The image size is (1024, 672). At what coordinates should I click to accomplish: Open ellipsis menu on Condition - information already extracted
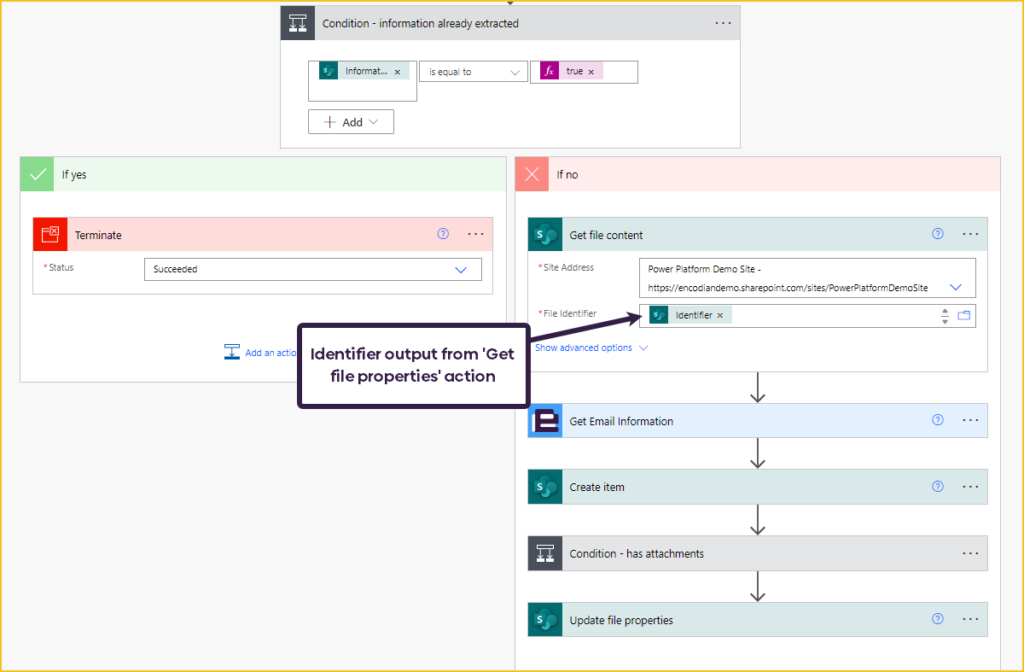(x=723, y=23)
